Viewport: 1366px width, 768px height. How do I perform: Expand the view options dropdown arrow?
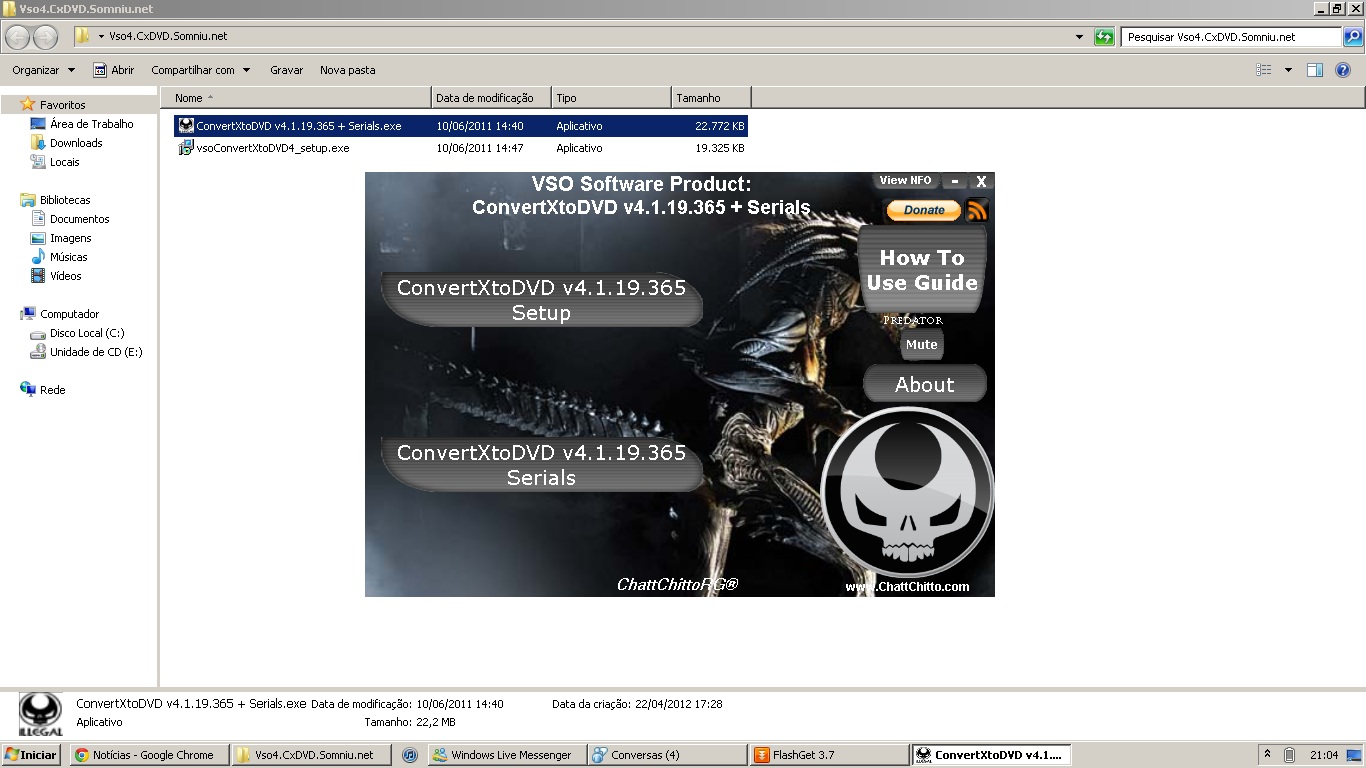1288,70
